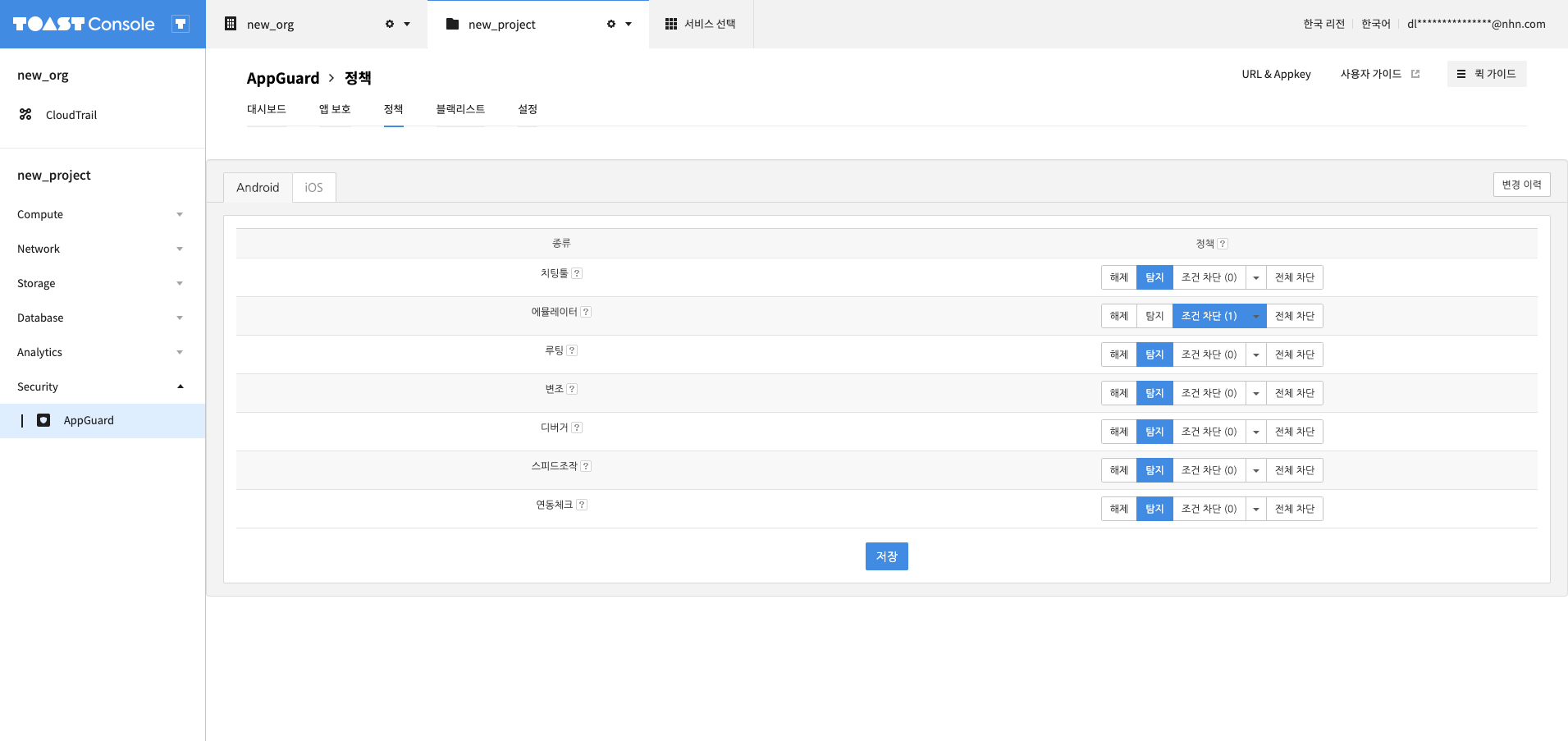Select 탐지 for 스피드조작 row

click(1154, 470)
